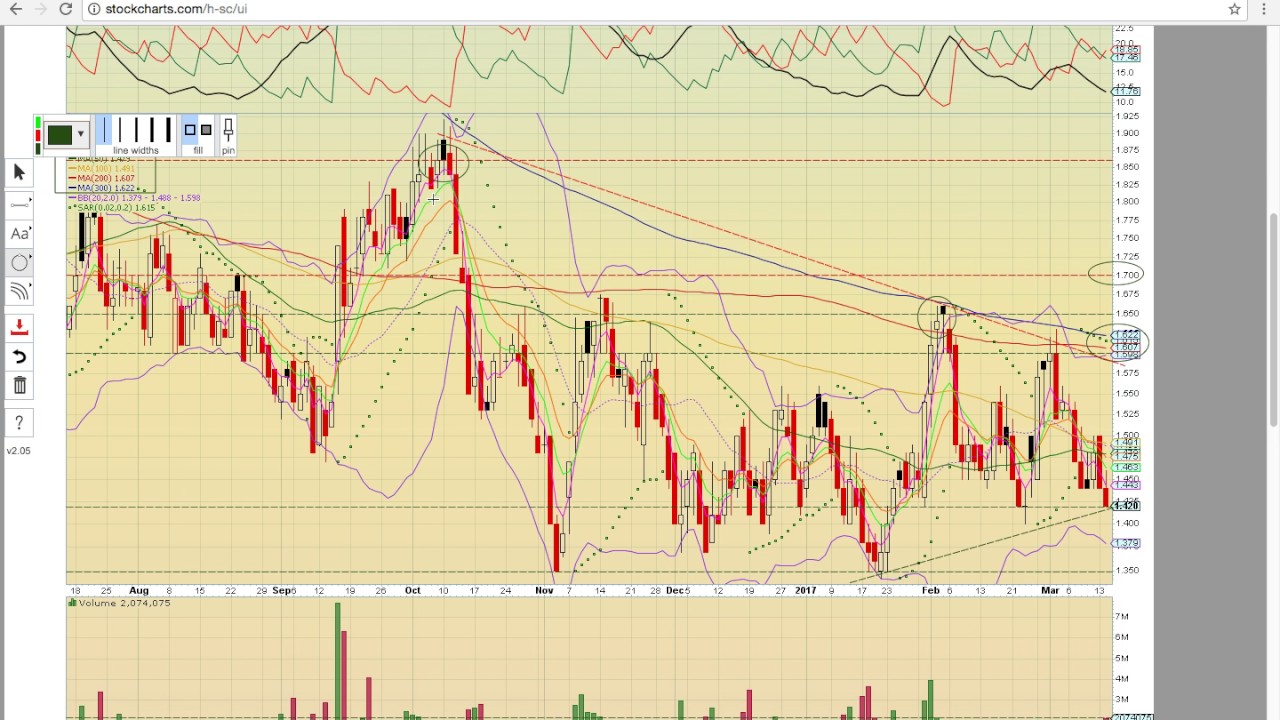This screenshot has height=720, width=1280.
Task: Pick the red quick color
Action: pos(38,135)
